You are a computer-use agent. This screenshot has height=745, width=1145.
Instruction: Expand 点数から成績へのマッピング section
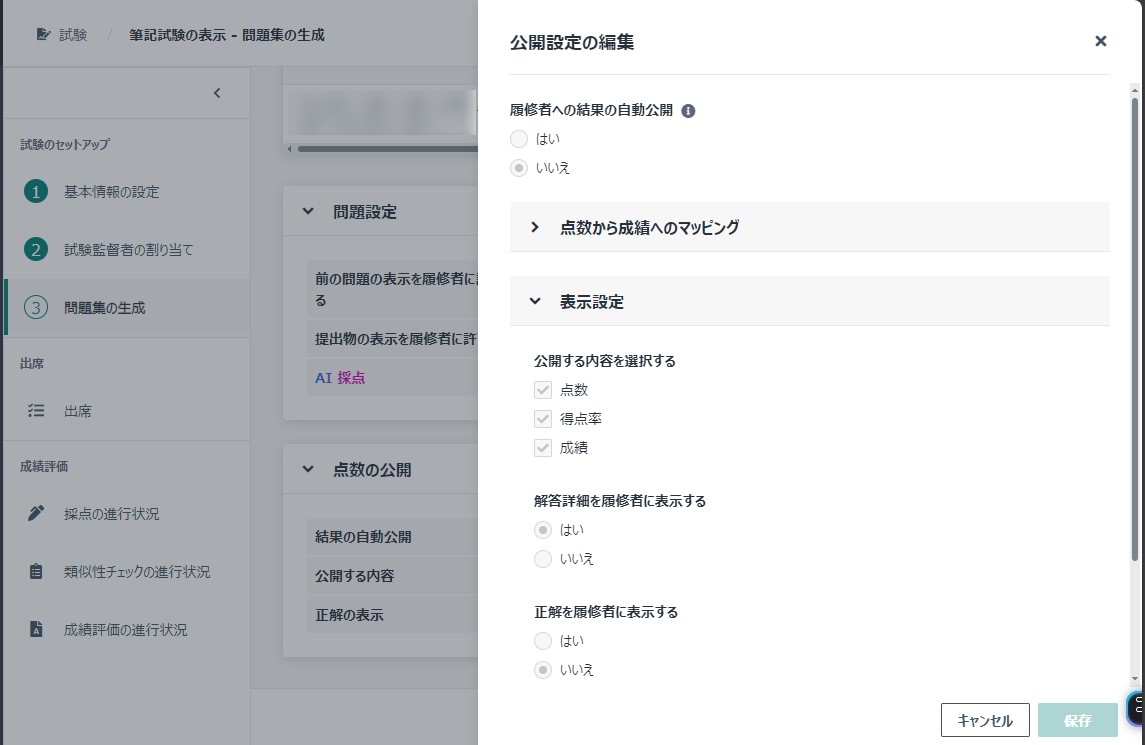[534, 228]
